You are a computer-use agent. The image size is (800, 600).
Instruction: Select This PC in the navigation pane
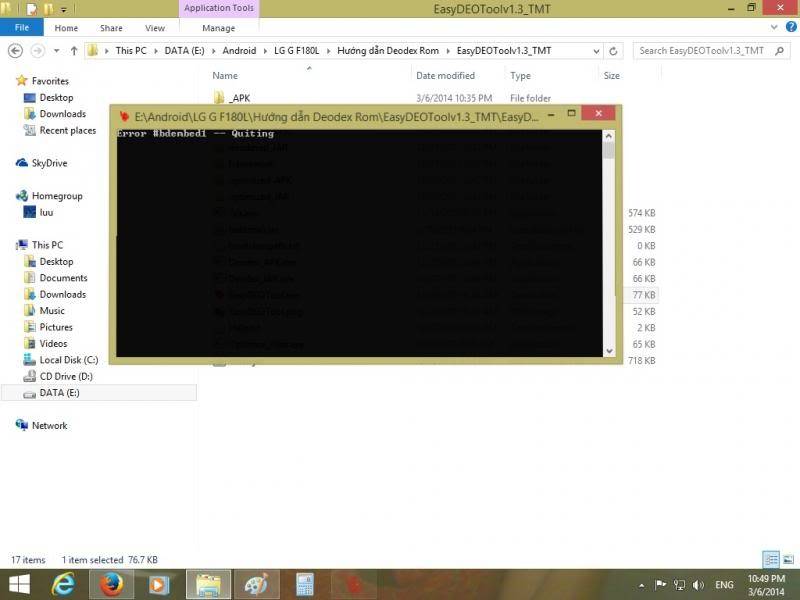pyautogui.click(x=47, y=245)
